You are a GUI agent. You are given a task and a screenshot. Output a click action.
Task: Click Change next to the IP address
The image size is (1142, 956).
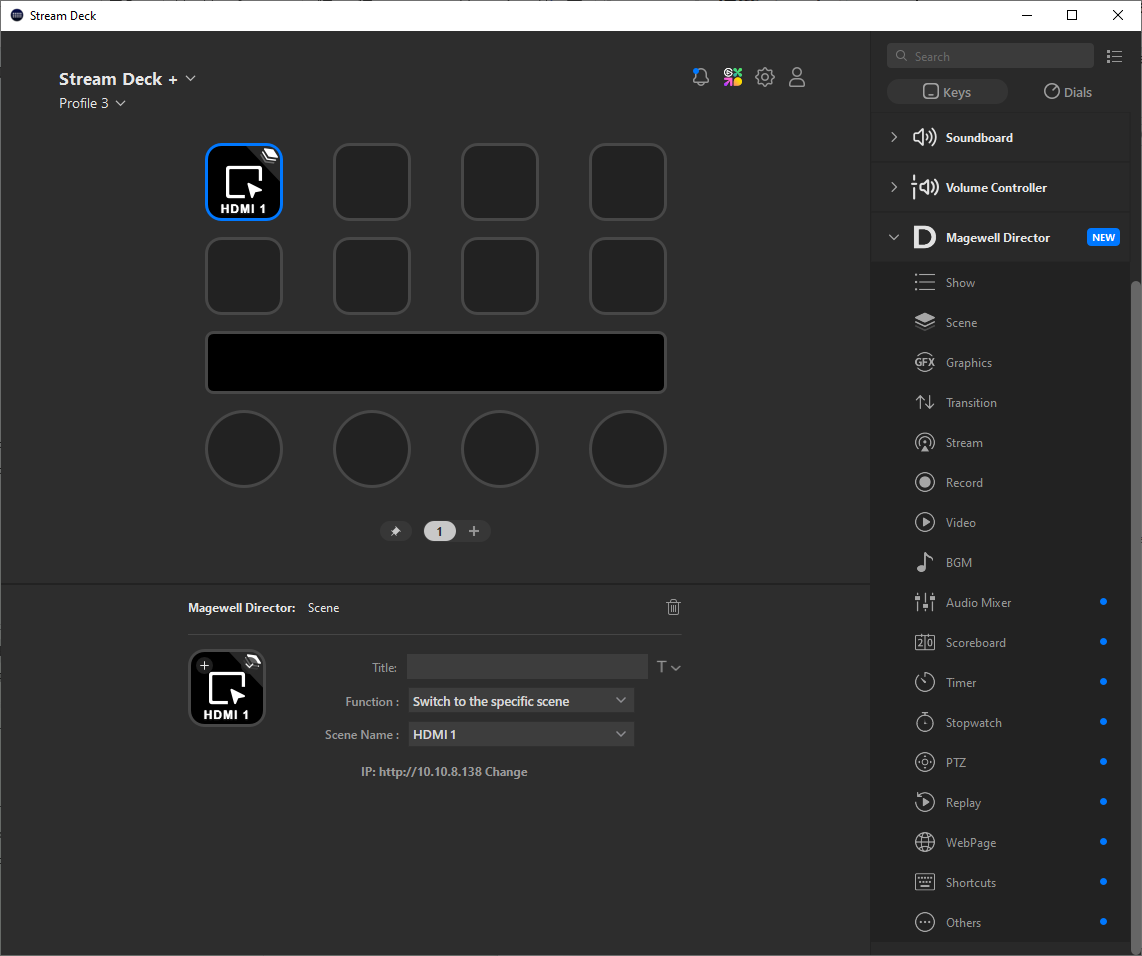506,772
